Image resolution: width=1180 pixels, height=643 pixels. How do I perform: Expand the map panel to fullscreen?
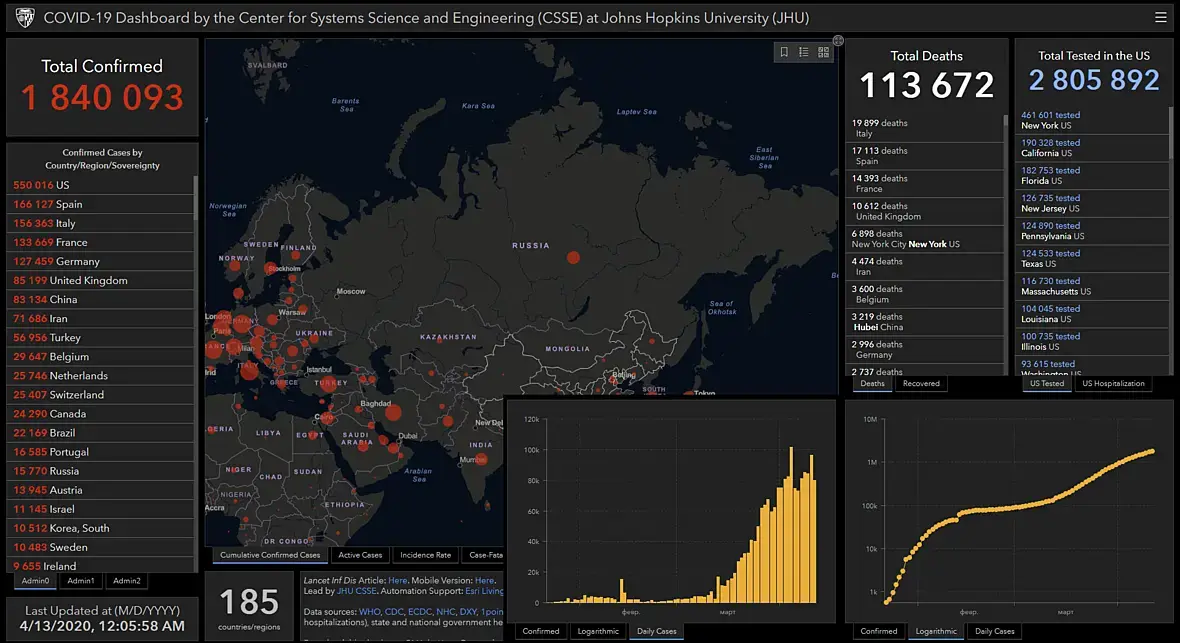click(x=838, y=41)
